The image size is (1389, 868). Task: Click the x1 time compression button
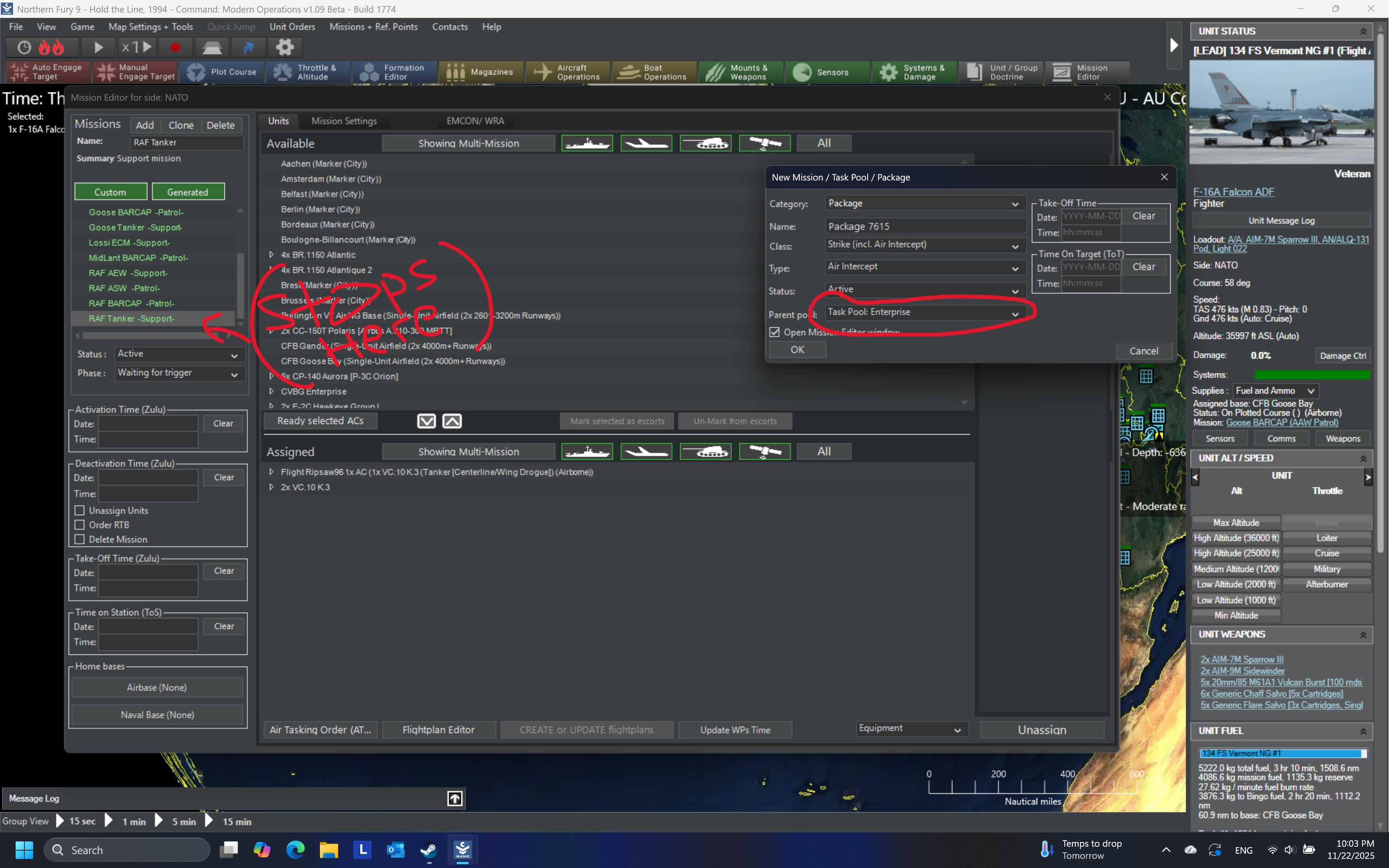[137, 47]
